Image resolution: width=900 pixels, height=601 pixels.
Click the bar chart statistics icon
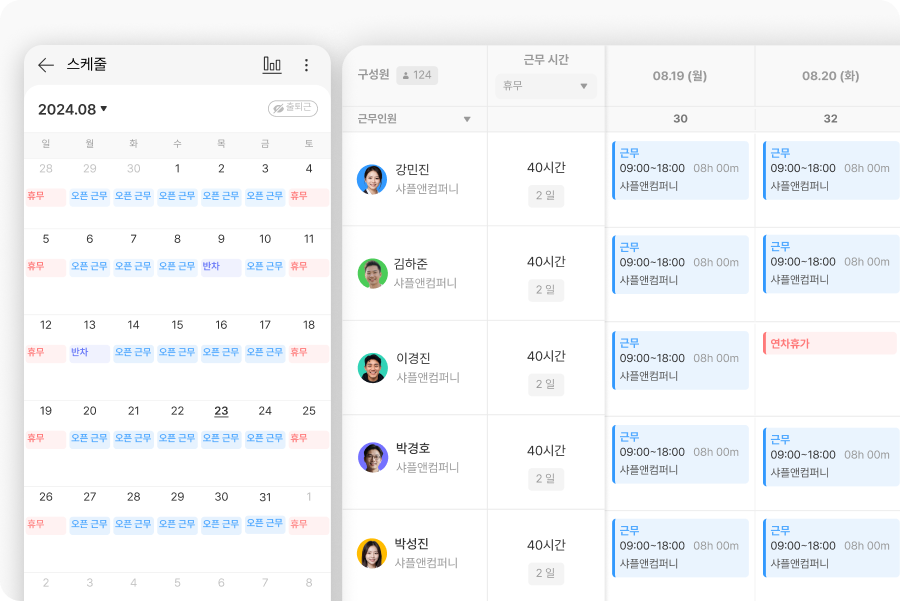pos(272,64)
